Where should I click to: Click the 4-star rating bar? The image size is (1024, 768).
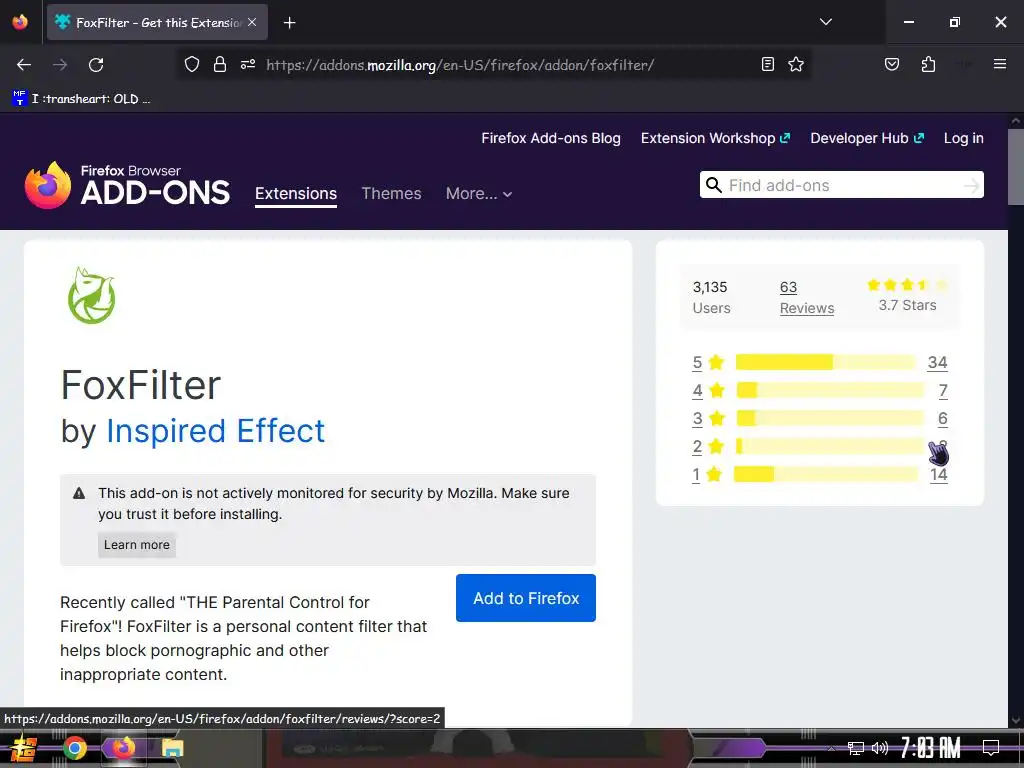830,390
